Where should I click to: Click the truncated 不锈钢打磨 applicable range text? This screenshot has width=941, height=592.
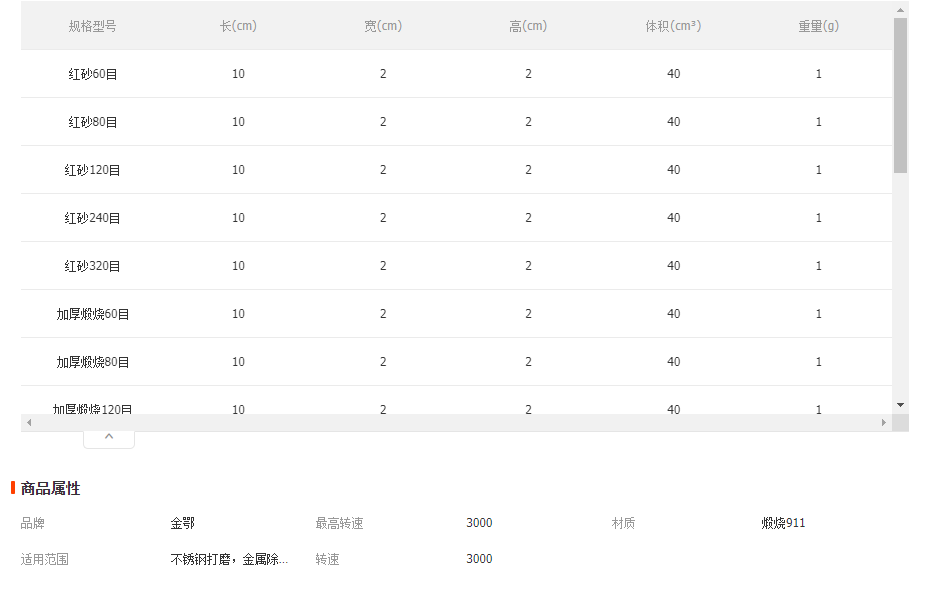tap(229, 560)
